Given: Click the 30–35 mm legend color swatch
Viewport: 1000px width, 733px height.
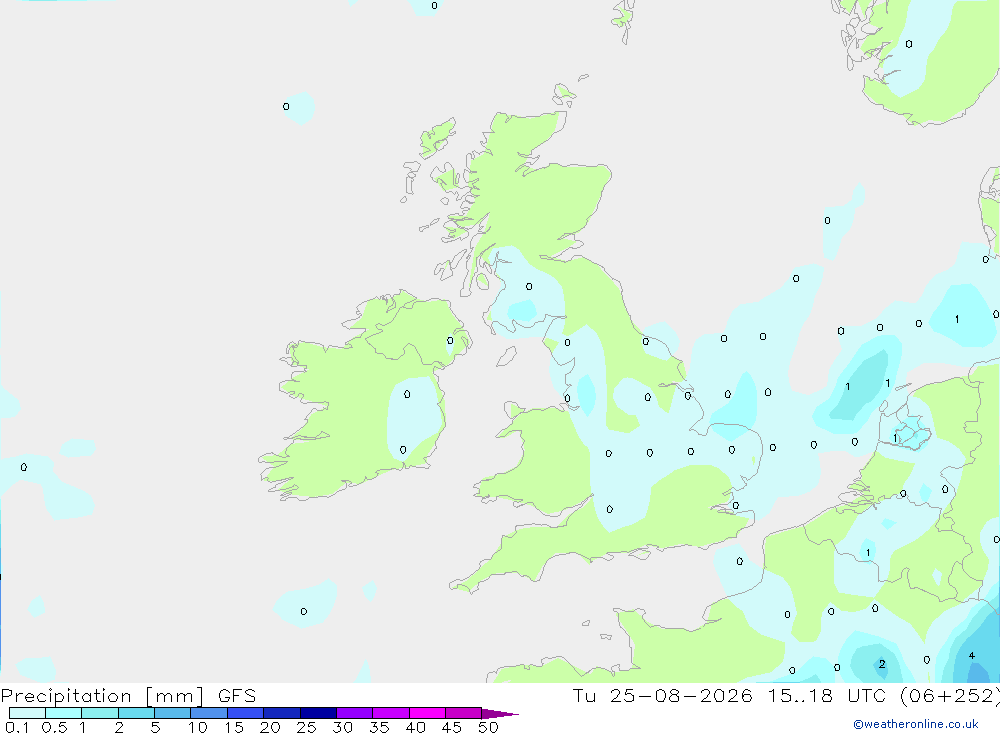Looking at the screenshot, I should [x=355, y=713].
